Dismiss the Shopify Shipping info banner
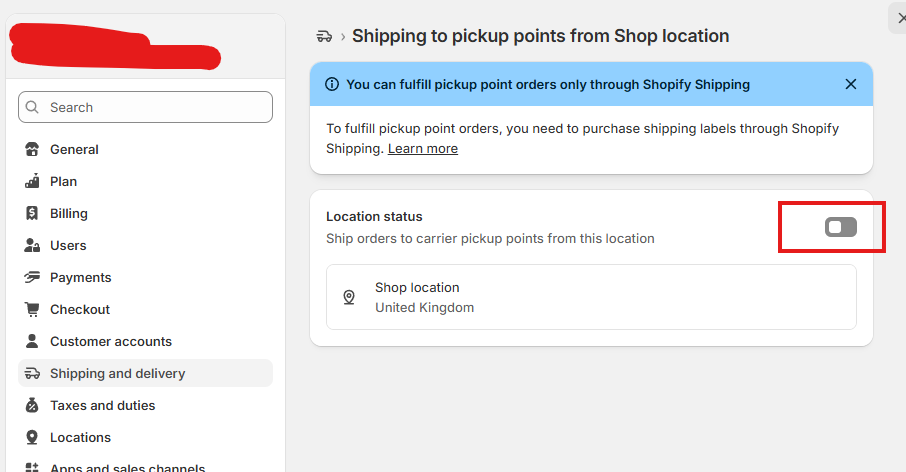Viewport: 906px width, 472px height. 851,84
